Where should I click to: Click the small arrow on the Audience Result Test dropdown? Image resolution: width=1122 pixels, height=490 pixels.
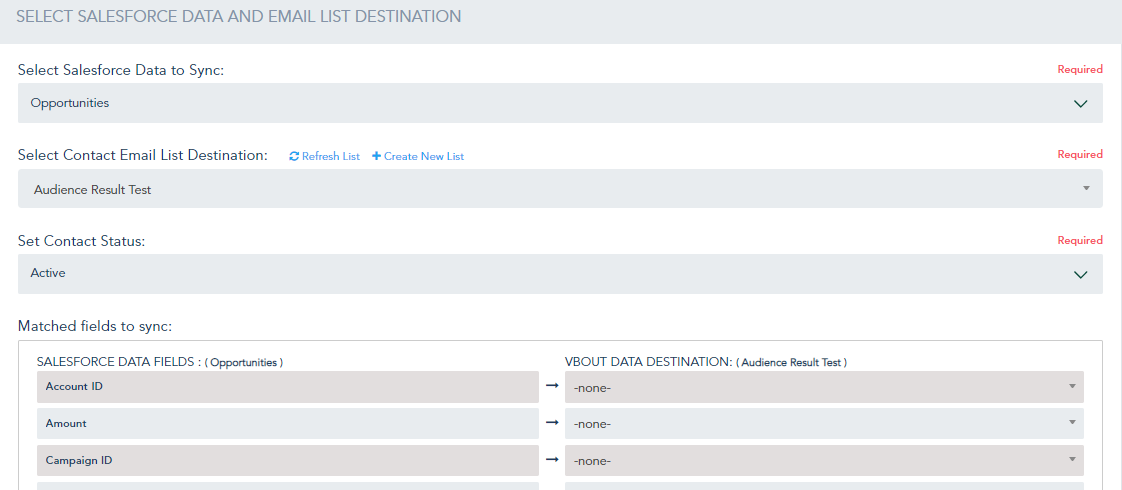click(1086, 188)
